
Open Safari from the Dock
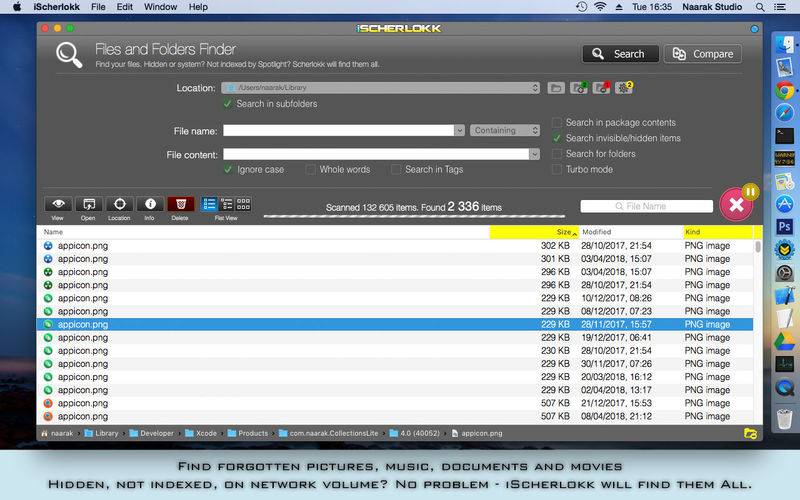785,113
